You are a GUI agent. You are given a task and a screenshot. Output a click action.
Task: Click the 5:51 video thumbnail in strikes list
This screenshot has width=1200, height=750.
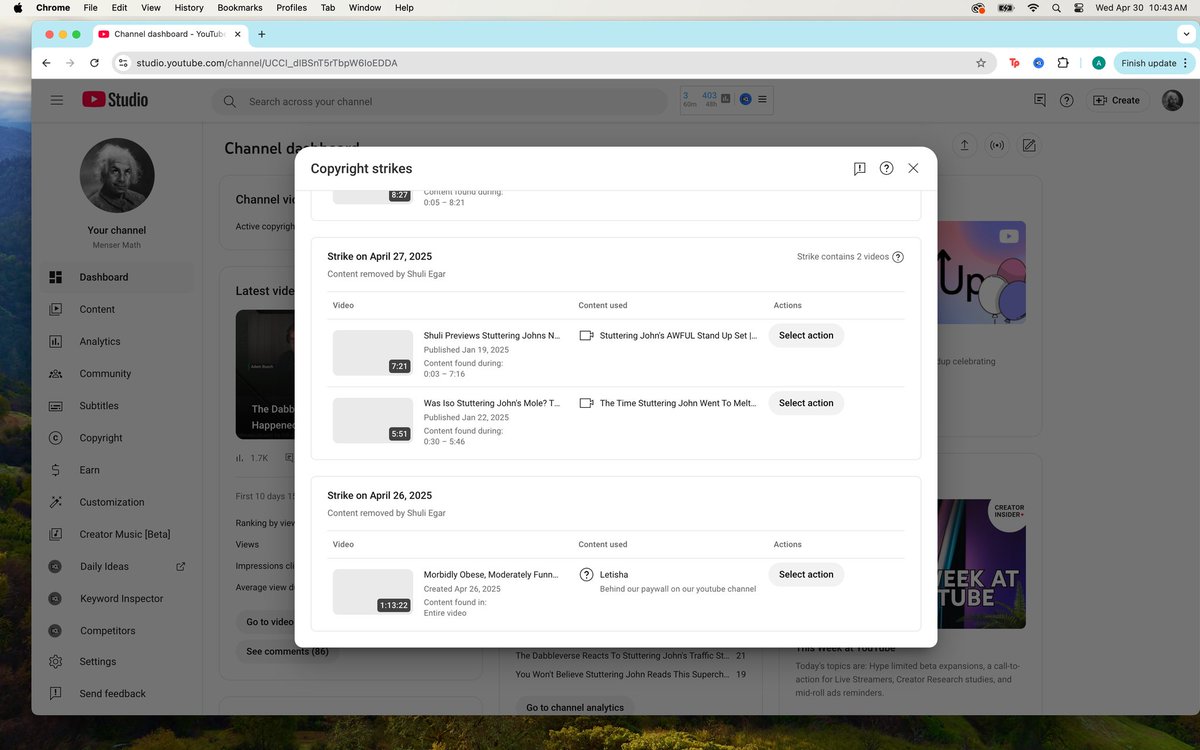click(373, 420)
